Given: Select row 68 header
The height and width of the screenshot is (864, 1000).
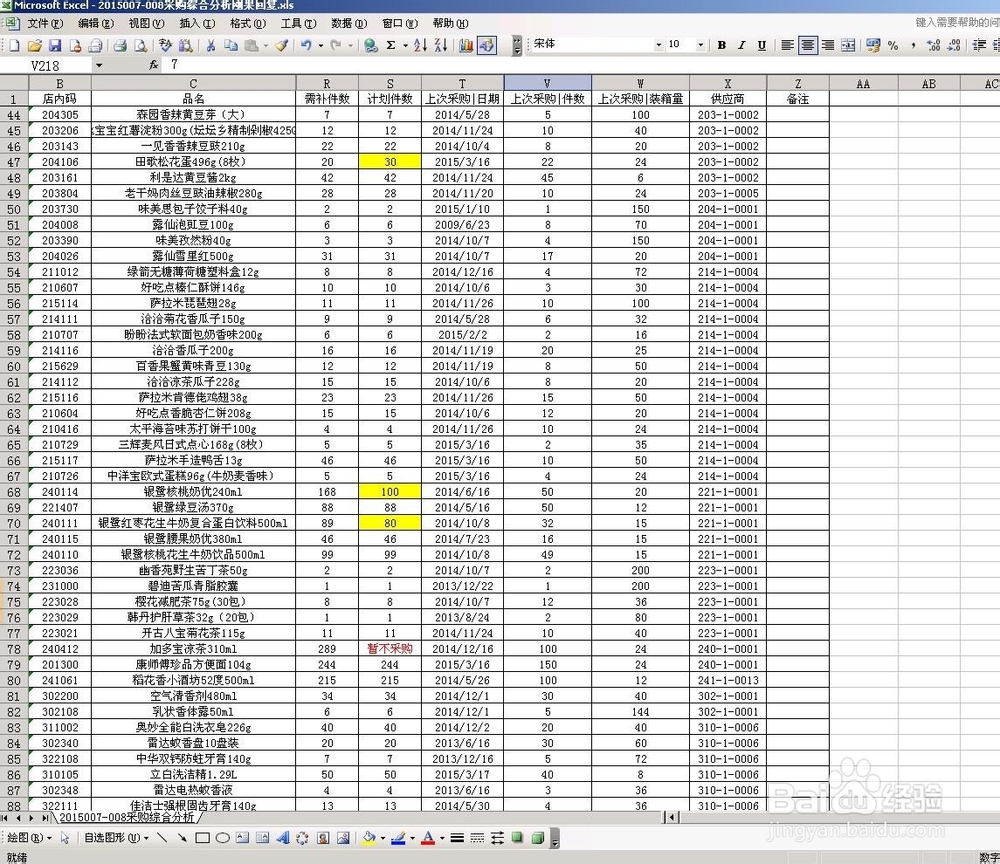Looking at the screenshot, I should pyautogui.click(x=14, y=492).
